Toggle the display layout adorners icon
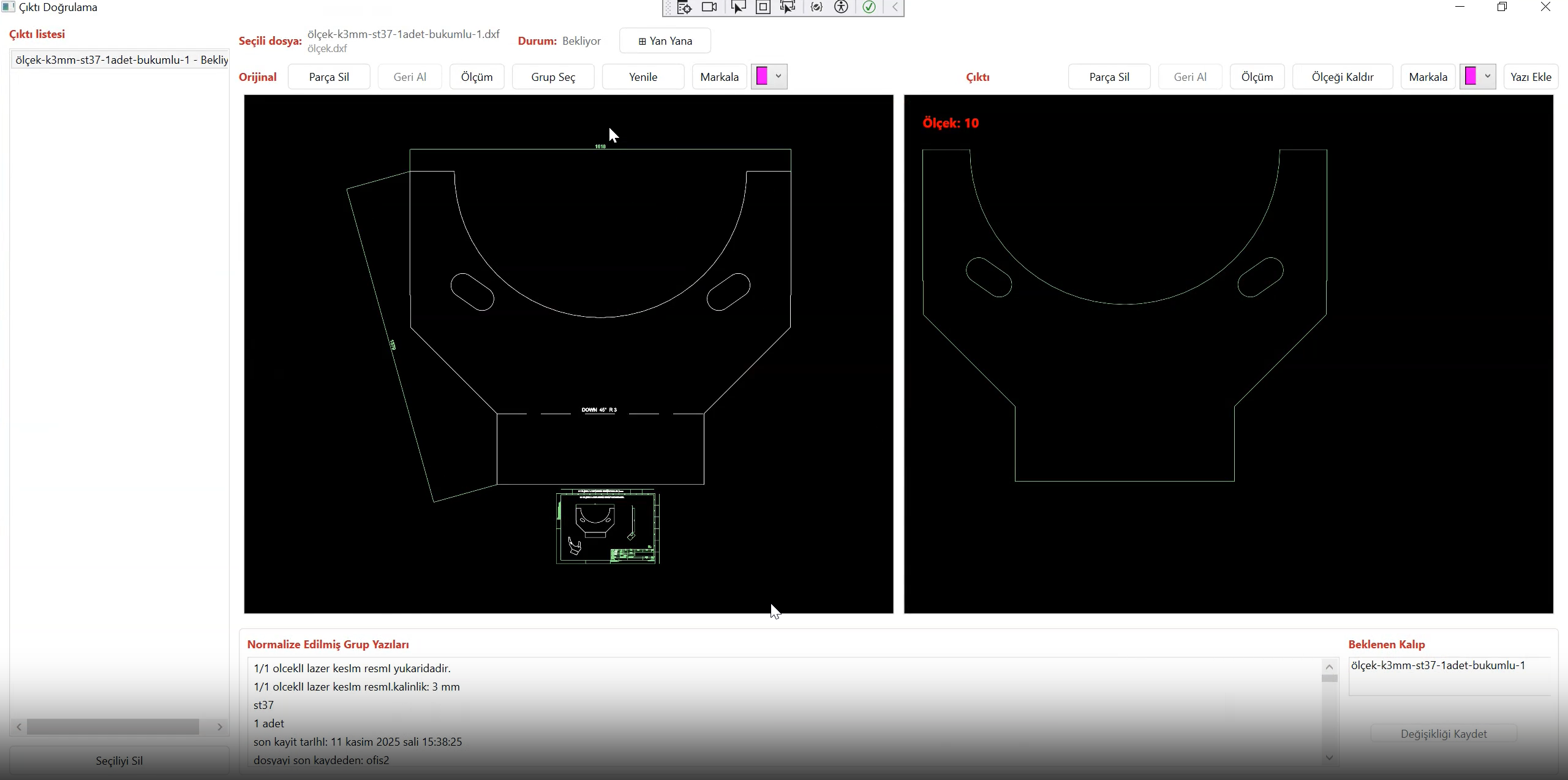Screen dimensions: 1568x780 pyautogui.click(x=763, y=7)
